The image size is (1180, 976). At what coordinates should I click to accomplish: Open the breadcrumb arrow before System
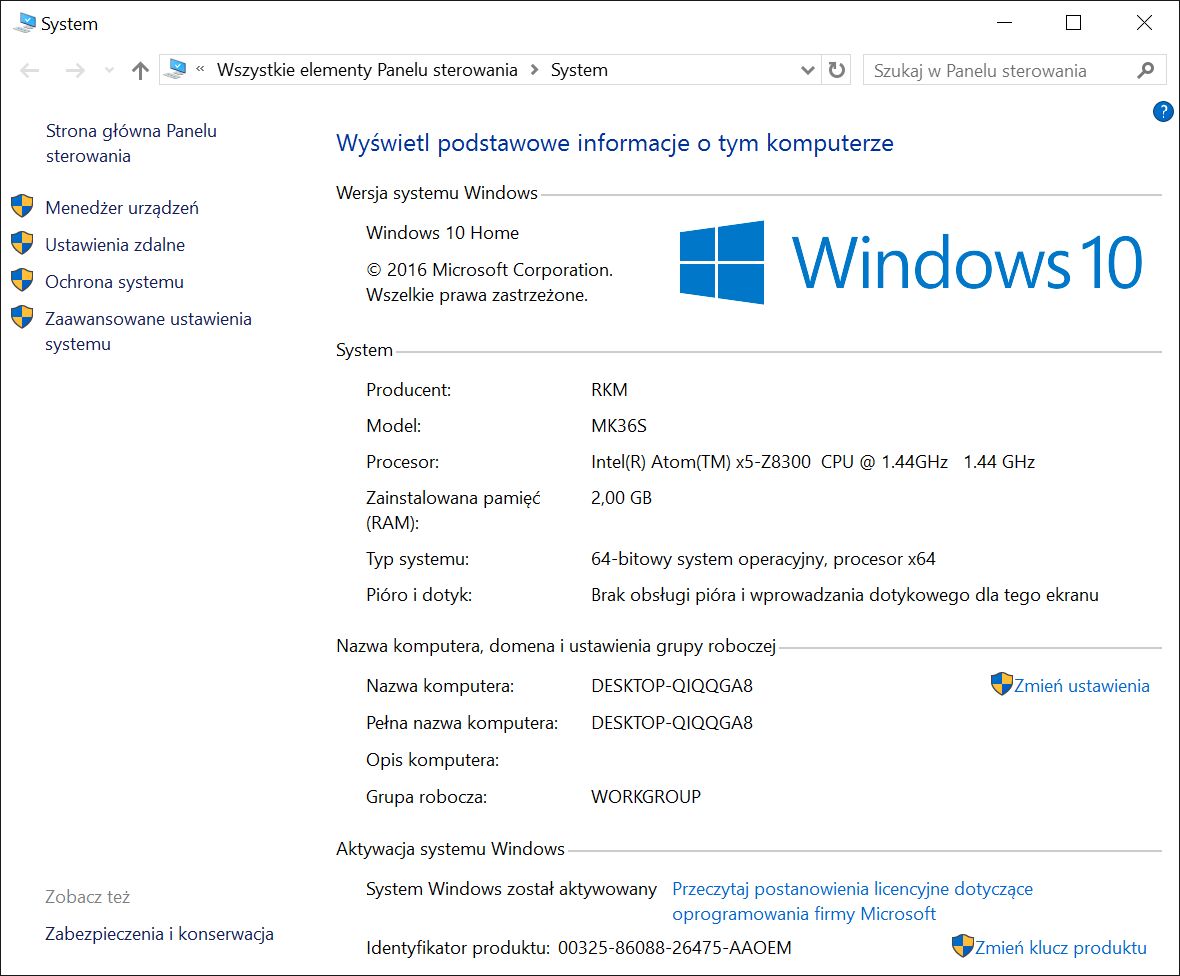tap(534, 70)
